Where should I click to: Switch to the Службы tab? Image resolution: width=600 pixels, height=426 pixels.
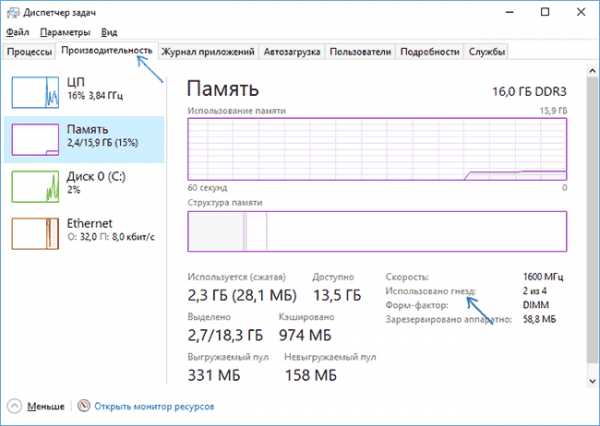[487, 52]
